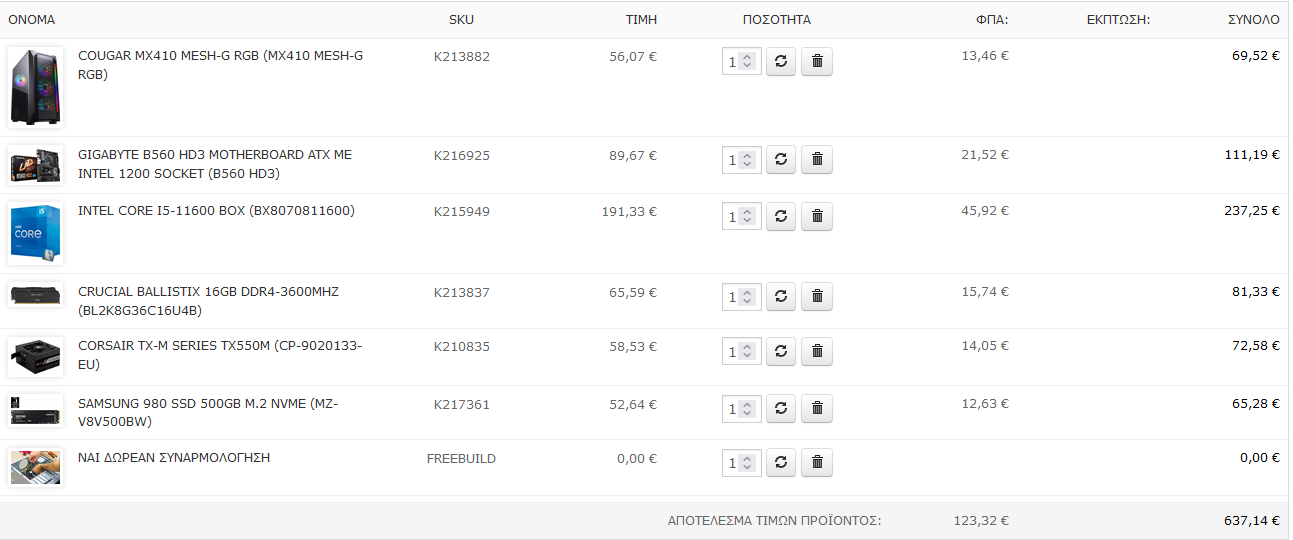
Task: Remove the free assembly FREEBUILD item
Action: pos(817,462)
